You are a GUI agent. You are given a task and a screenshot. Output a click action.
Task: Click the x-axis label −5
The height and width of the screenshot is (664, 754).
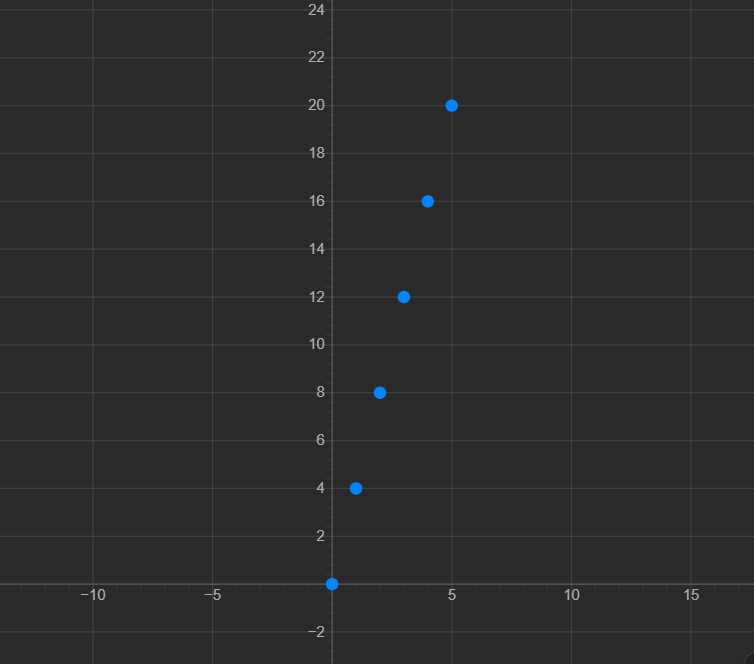pyautogui.click(x=213, y=595)
